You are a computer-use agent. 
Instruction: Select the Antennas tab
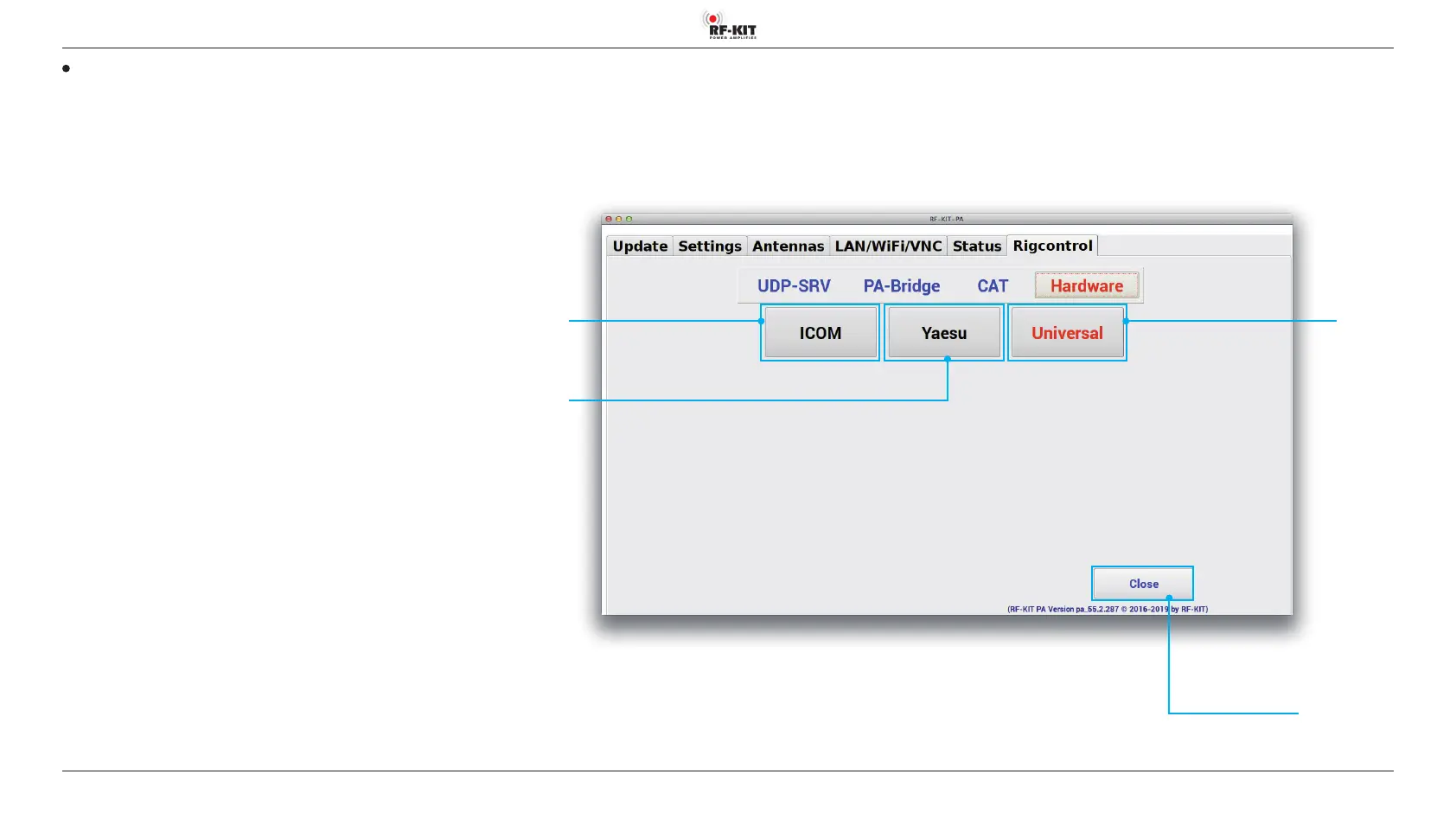(788, 246)
